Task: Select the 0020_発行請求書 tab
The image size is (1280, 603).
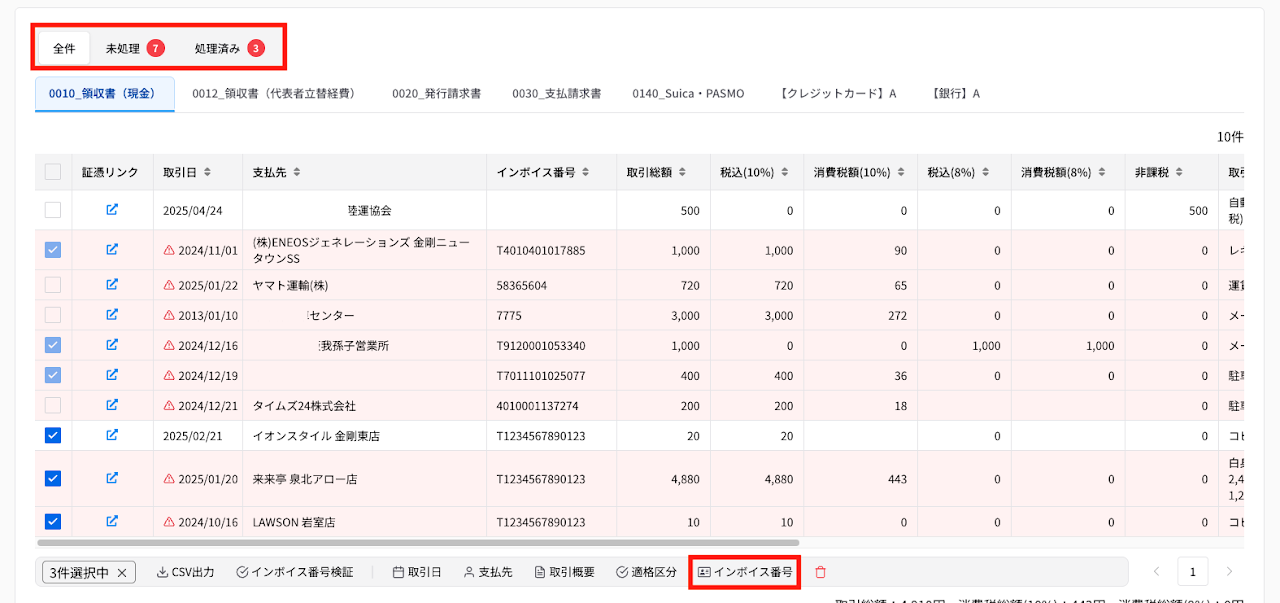Action: (436, 94)
